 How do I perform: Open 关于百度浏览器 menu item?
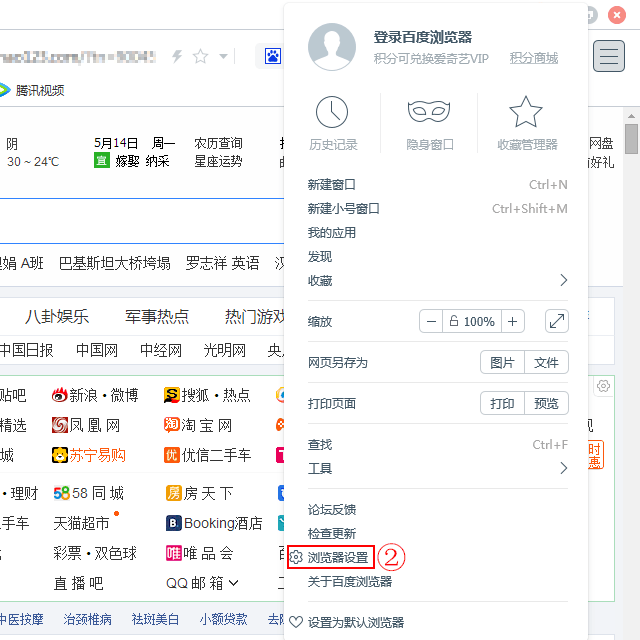[x=350, y=581]
